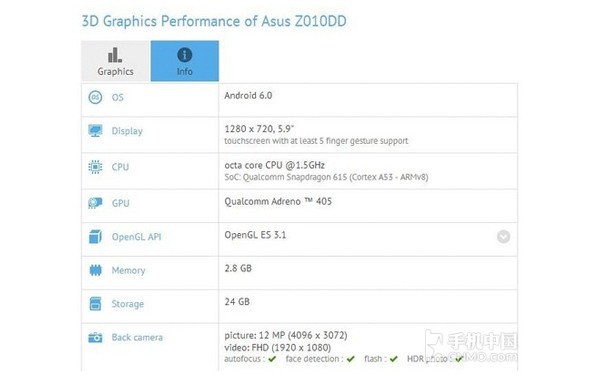Click the Display monitor icon

pos(95,131)
